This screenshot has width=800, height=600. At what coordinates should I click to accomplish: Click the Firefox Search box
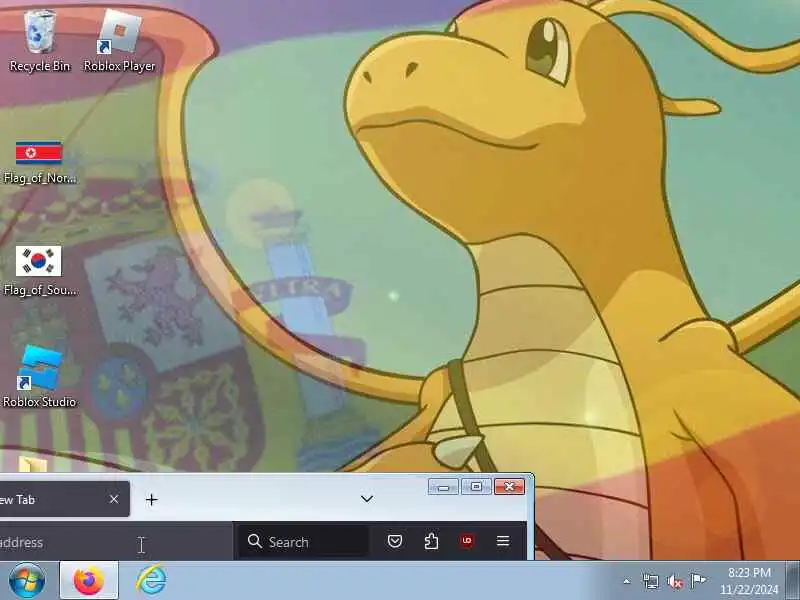click(x=304, y=542)
